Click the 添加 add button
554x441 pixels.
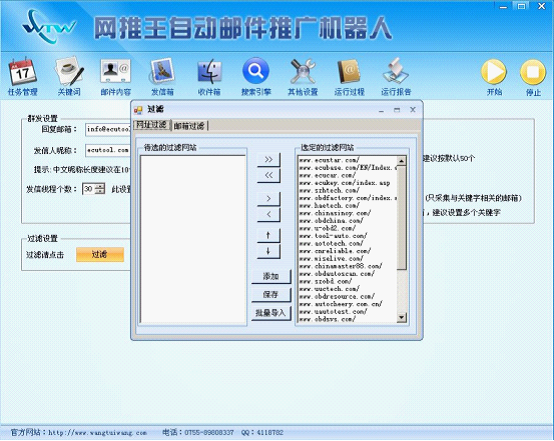(271, 276)
